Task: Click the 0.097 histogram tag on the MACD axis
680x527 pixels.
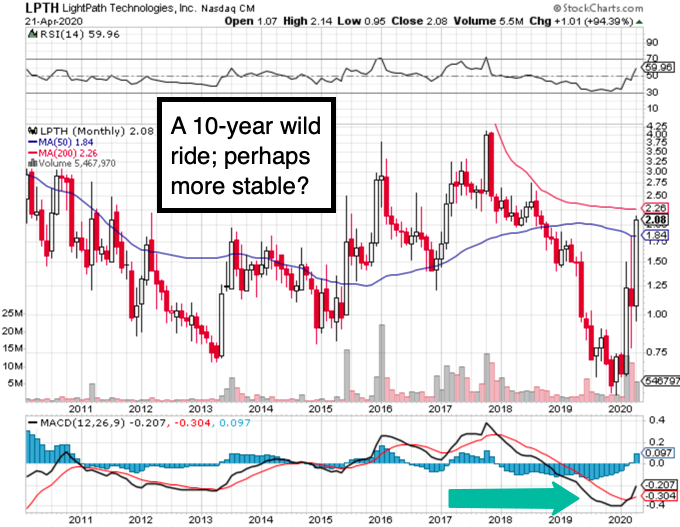Action: (659, 453)
